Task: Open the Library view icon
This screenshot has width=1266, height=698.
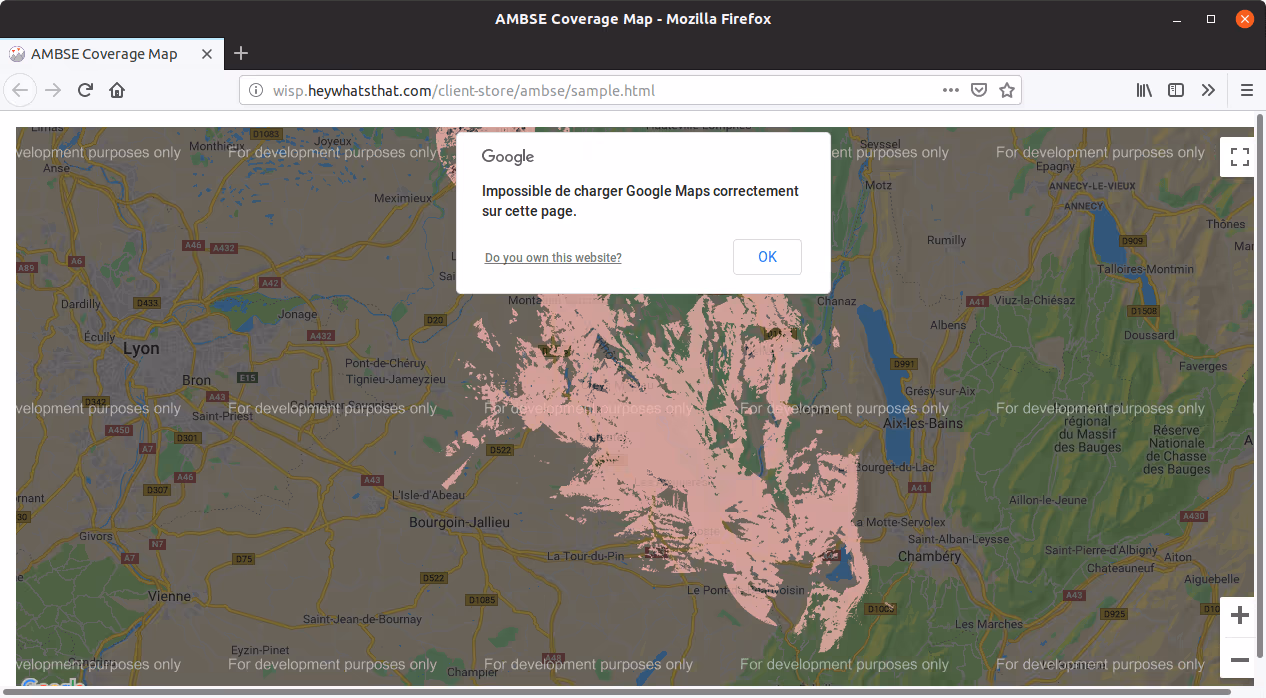Action: (x=1144, y=90)
